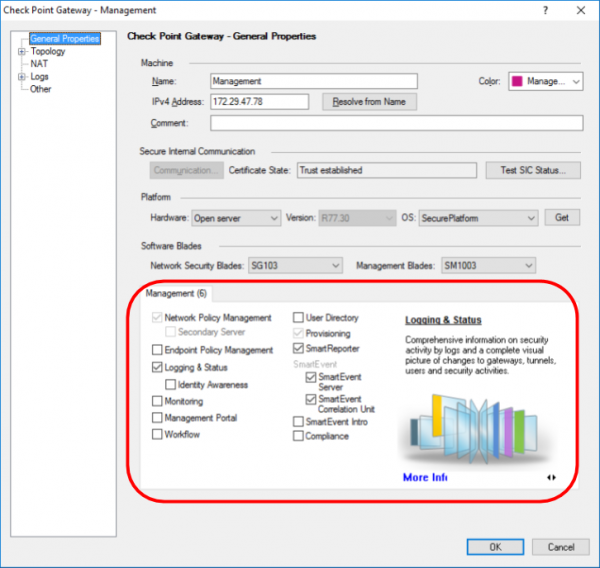Click the help question mark icon

[x=544, y=10]
